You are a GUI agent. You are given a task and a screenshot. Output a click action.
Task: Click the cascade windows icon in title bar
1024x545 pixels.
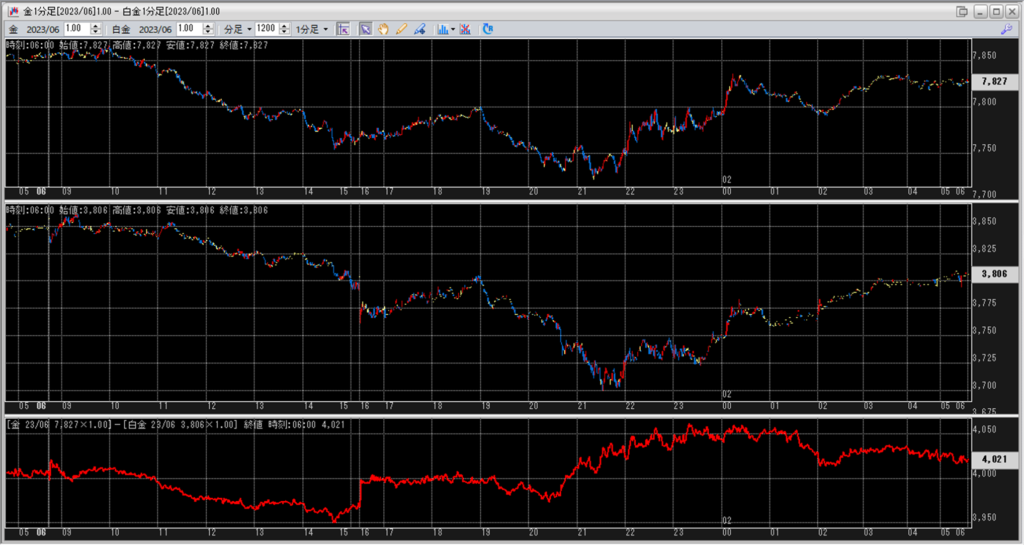(962, 11)
